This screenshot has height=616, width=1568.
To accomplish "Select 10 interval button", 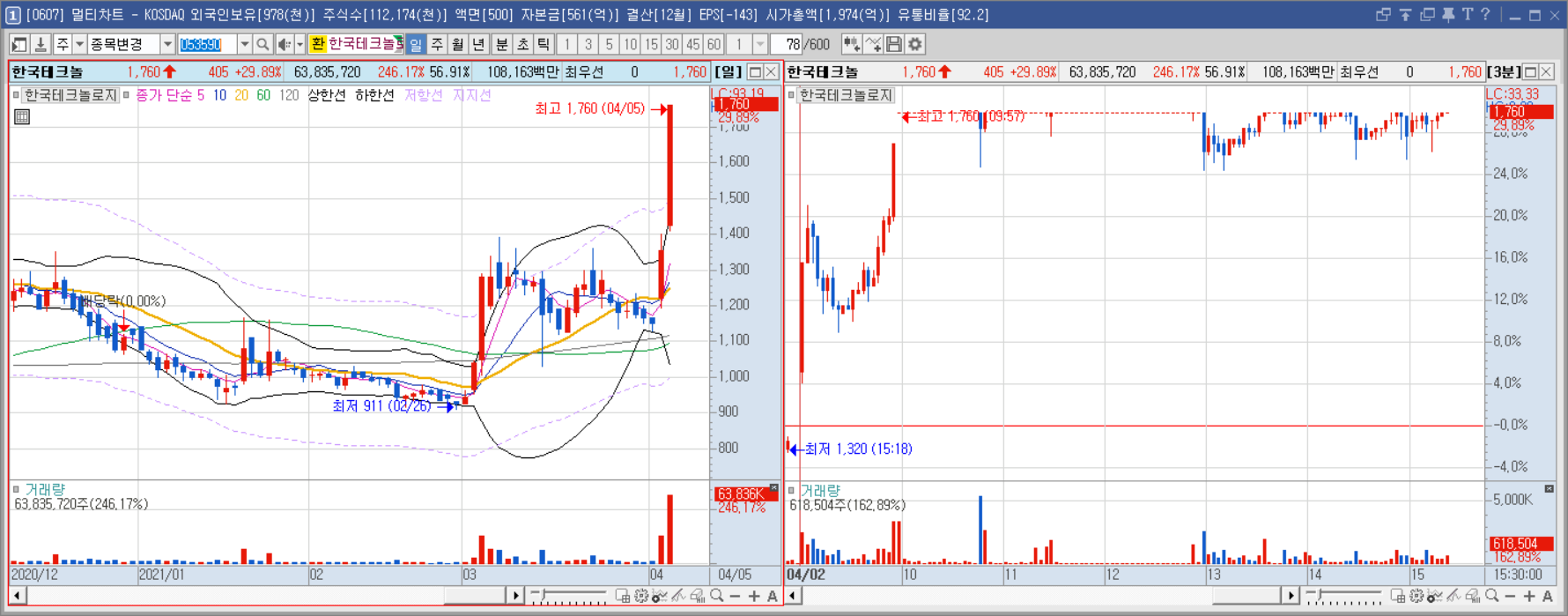I will (631, 44).
